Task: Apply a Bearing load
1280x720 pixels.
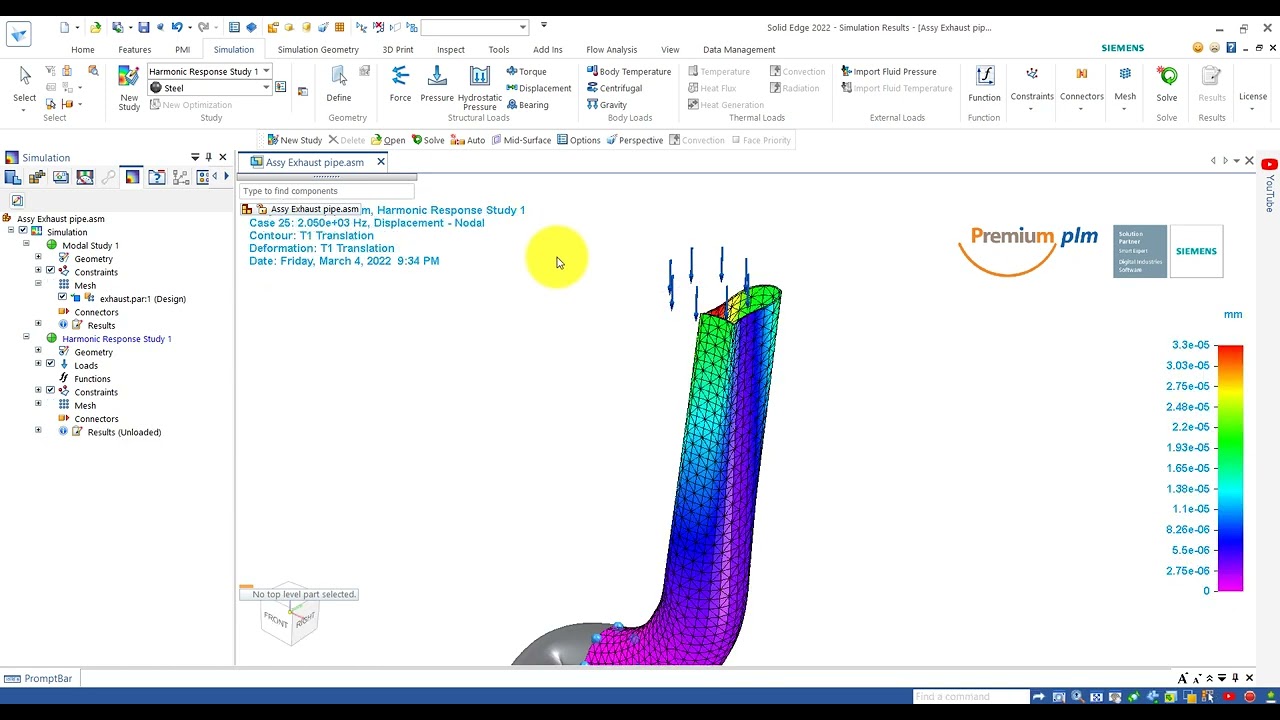Action: [527, 105]
